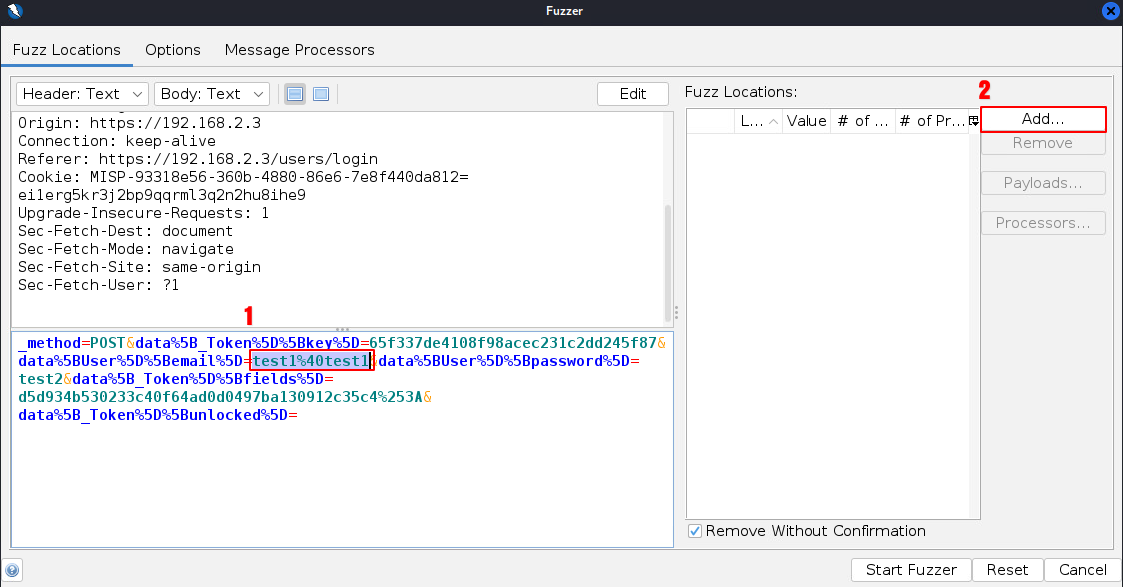
Task: Select the combined single-pane view icon
Action: click(321, 94)
